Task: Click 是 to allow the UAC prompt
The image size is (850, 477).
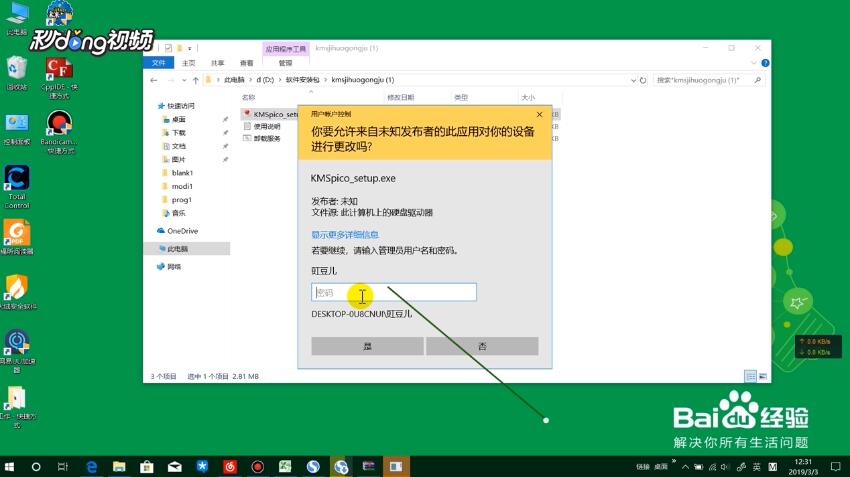Action: click(x=367, y=346)
